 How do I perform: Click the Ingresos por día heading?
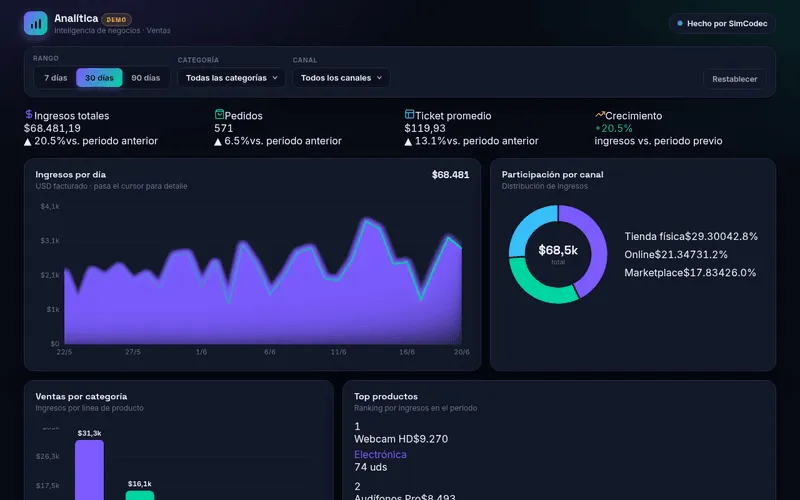point(70,174)
